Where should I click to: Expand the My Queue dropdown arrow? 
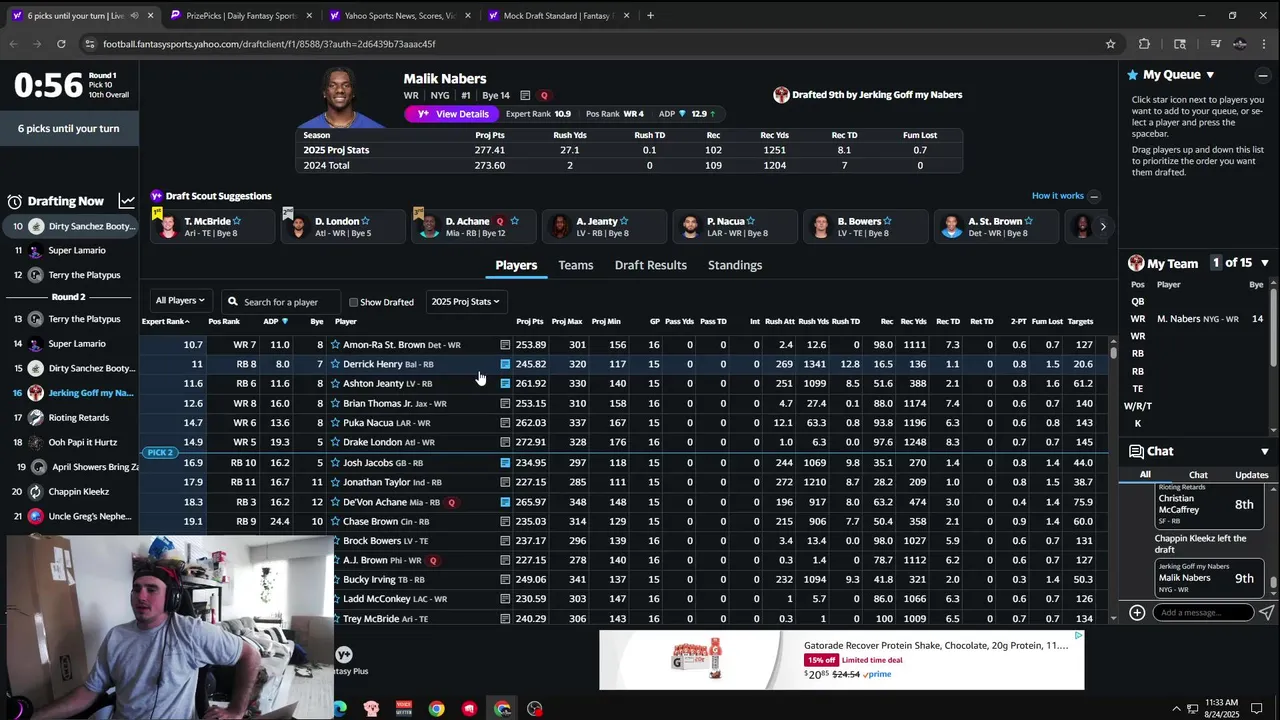[x=1210, y=75]
